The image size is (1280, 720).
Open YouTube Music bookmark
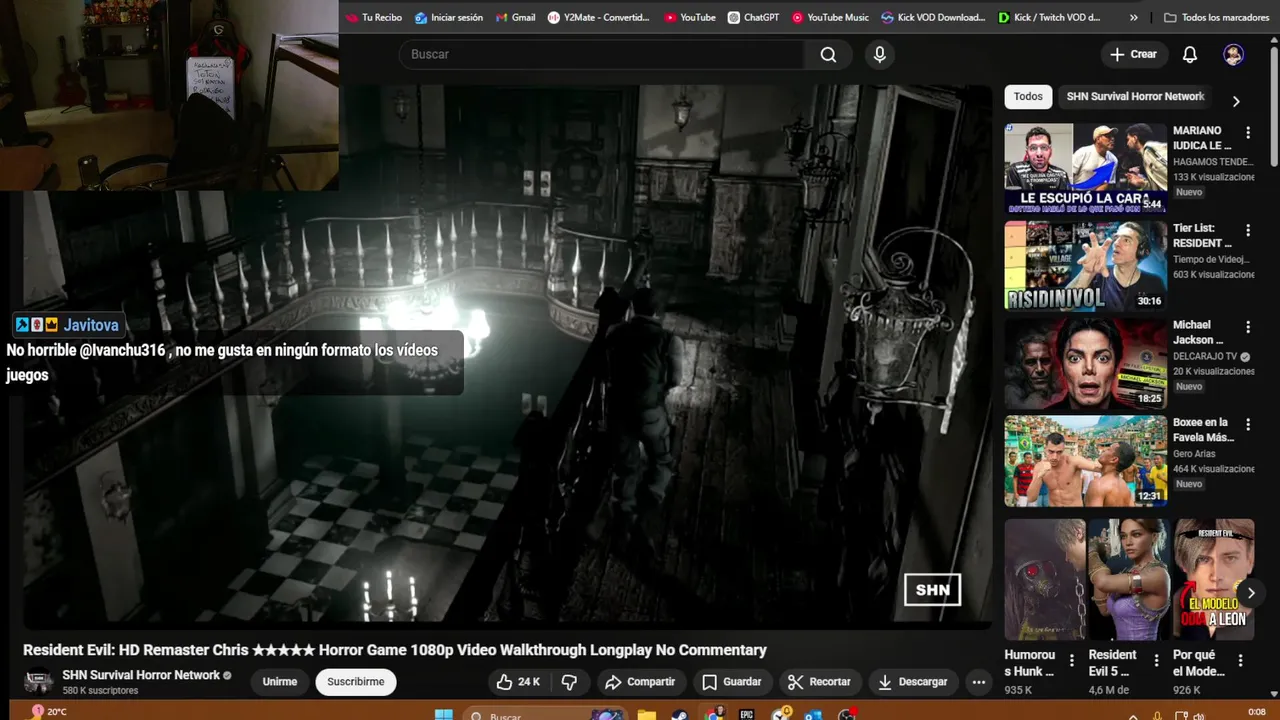coord(830,17)
